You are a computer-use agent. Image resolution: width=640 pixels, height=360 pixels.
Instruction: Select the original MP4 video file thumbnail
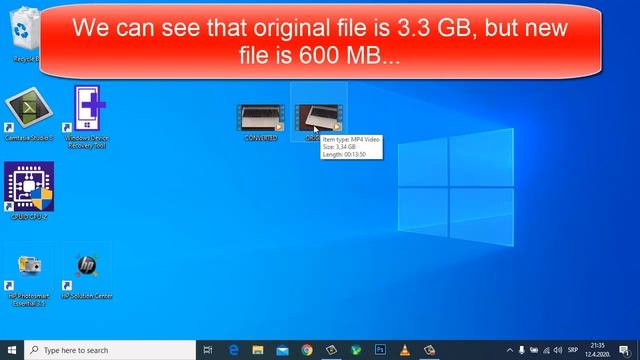[319, 118]
